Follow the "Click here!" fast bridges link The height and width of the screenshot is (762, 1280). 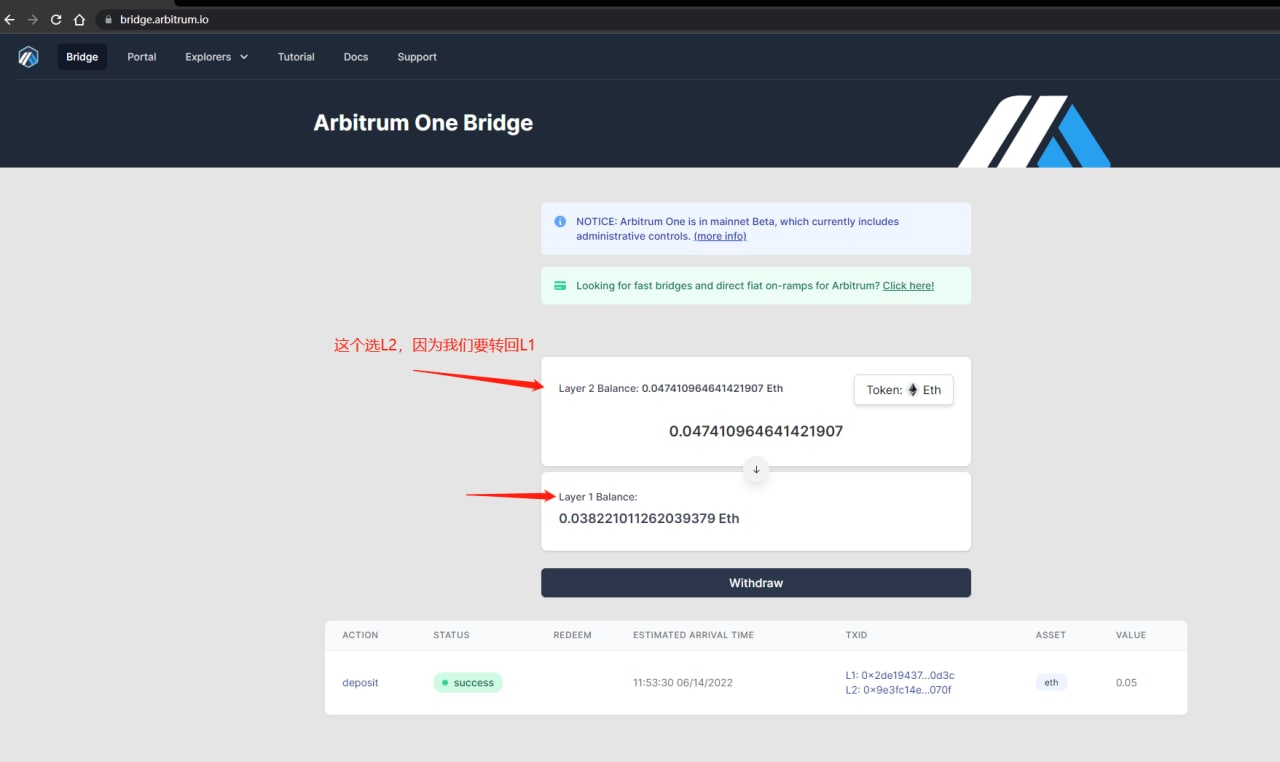[x=908, y=286]
